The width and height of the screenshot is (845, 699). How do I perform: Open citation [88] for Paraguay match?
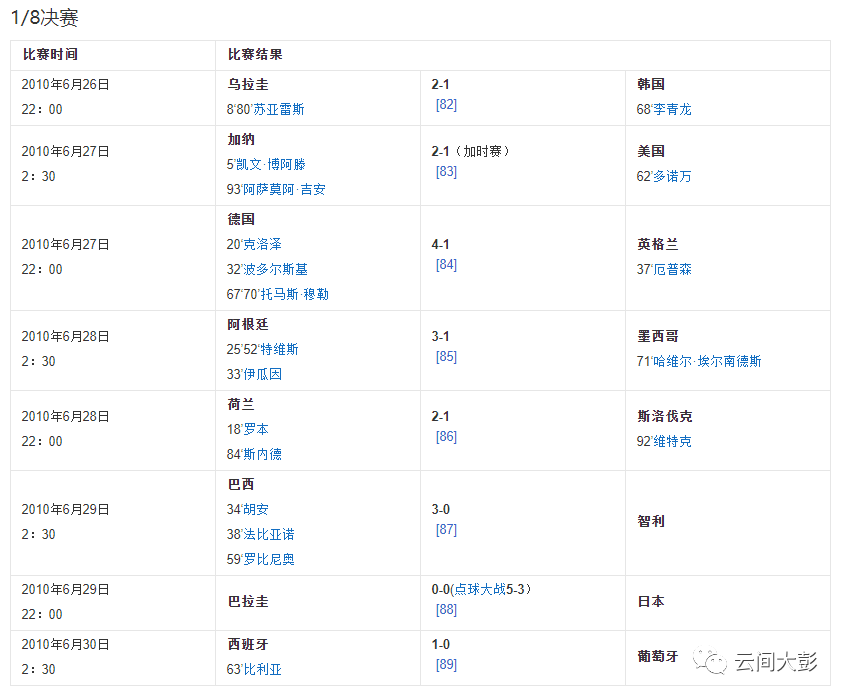pos(446,610)
